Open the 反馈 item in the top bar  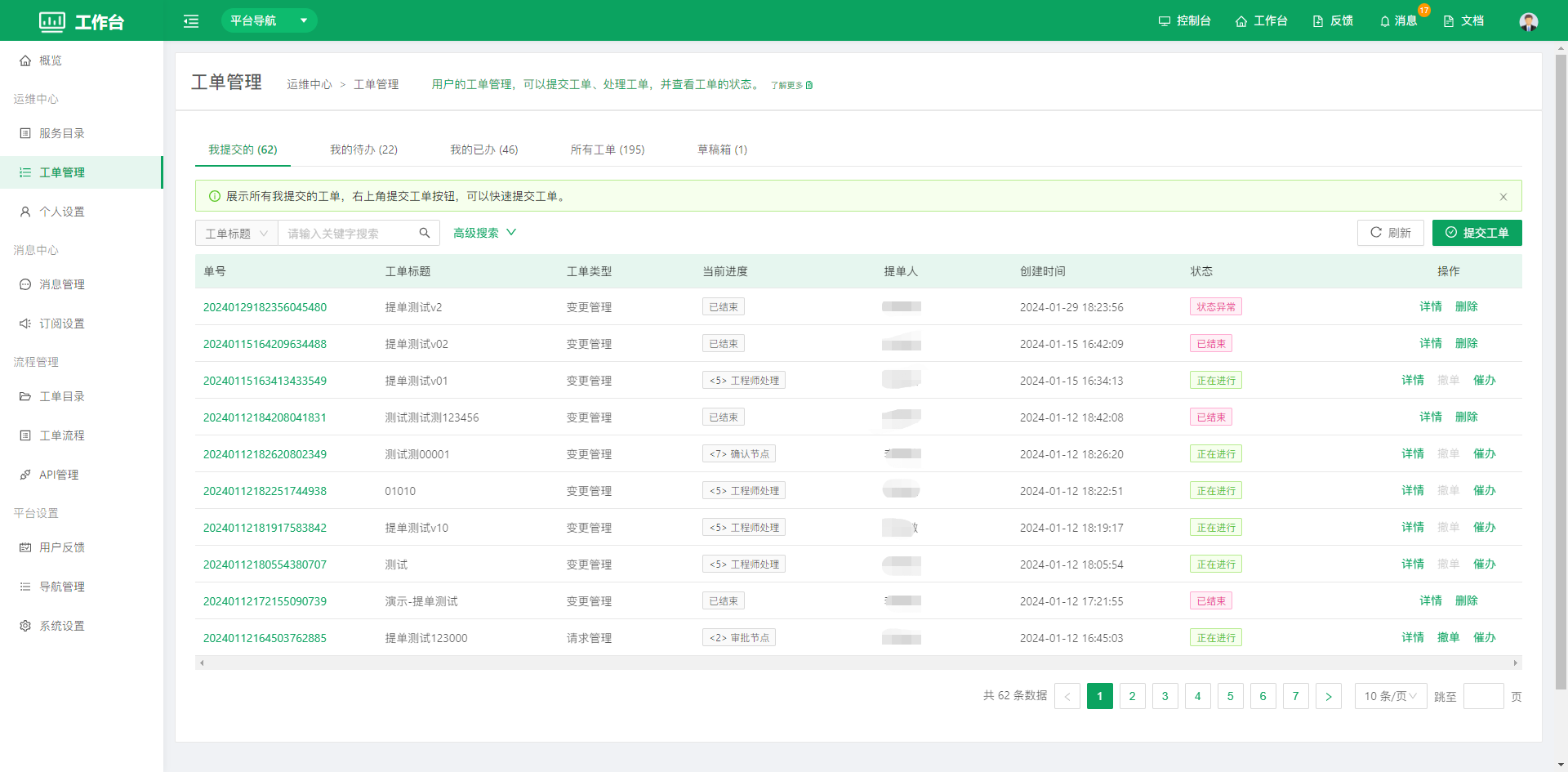tap(1333, 20)
